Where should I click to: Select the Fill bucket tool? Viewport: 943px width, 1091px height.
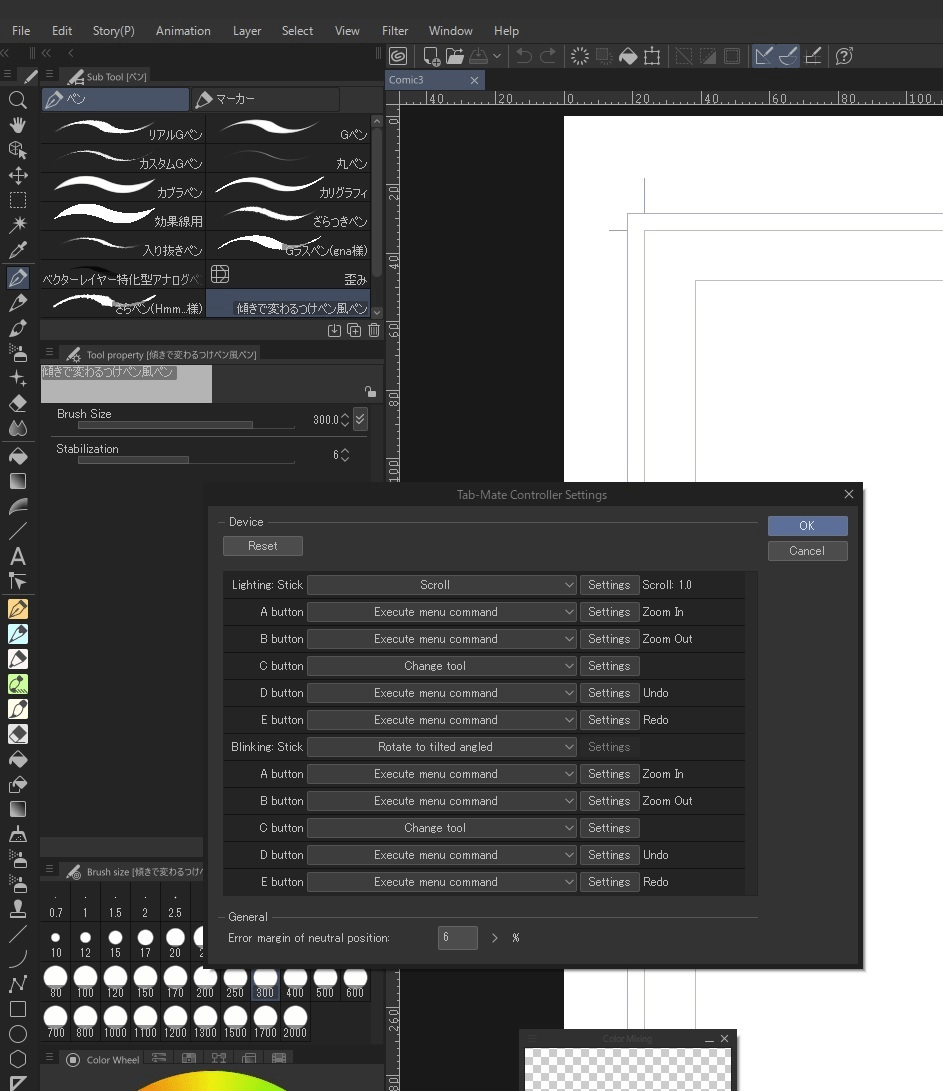(16, 455)
